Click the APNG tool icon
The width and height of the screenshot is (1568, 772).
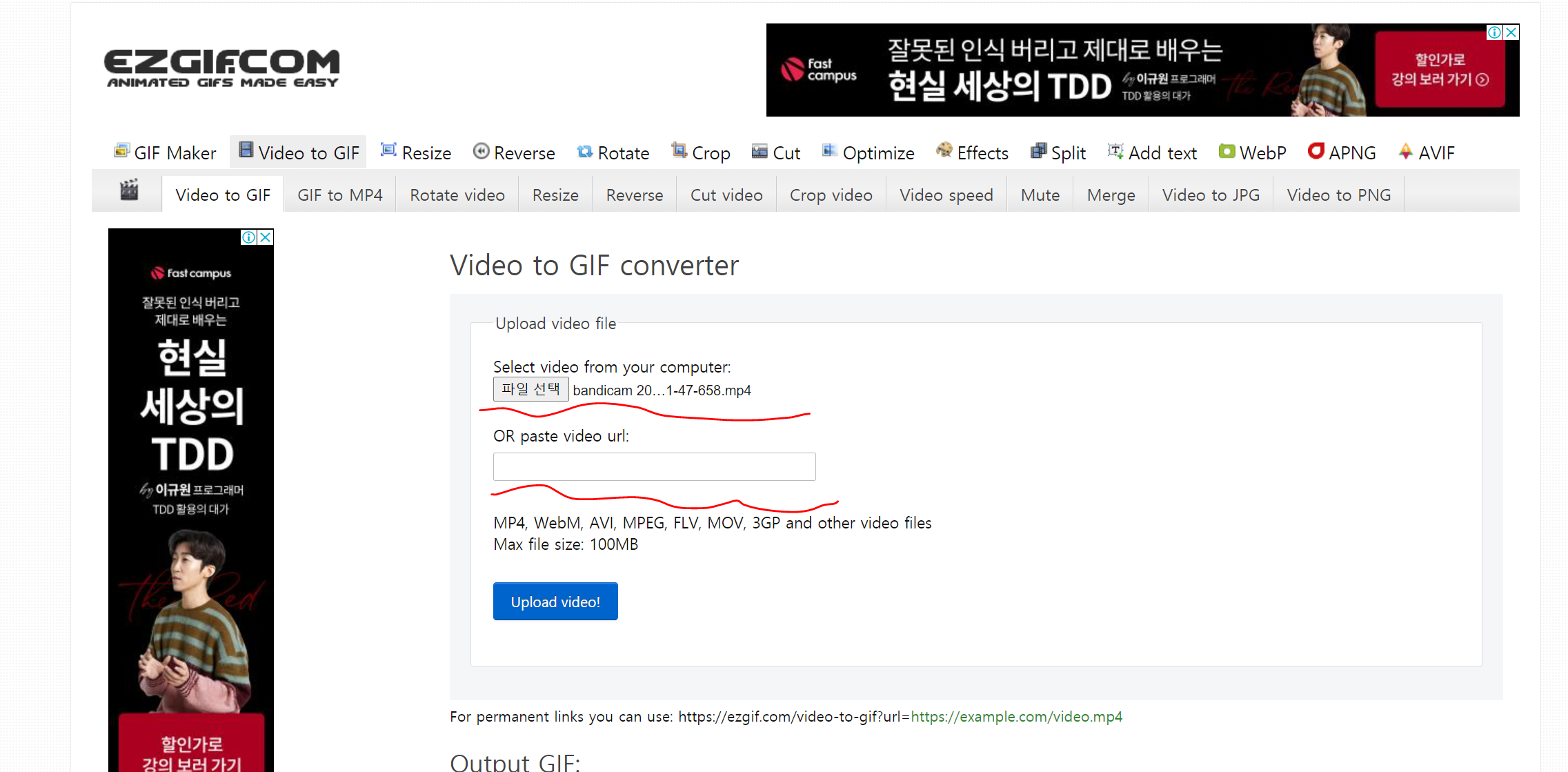click(1316, 151)
